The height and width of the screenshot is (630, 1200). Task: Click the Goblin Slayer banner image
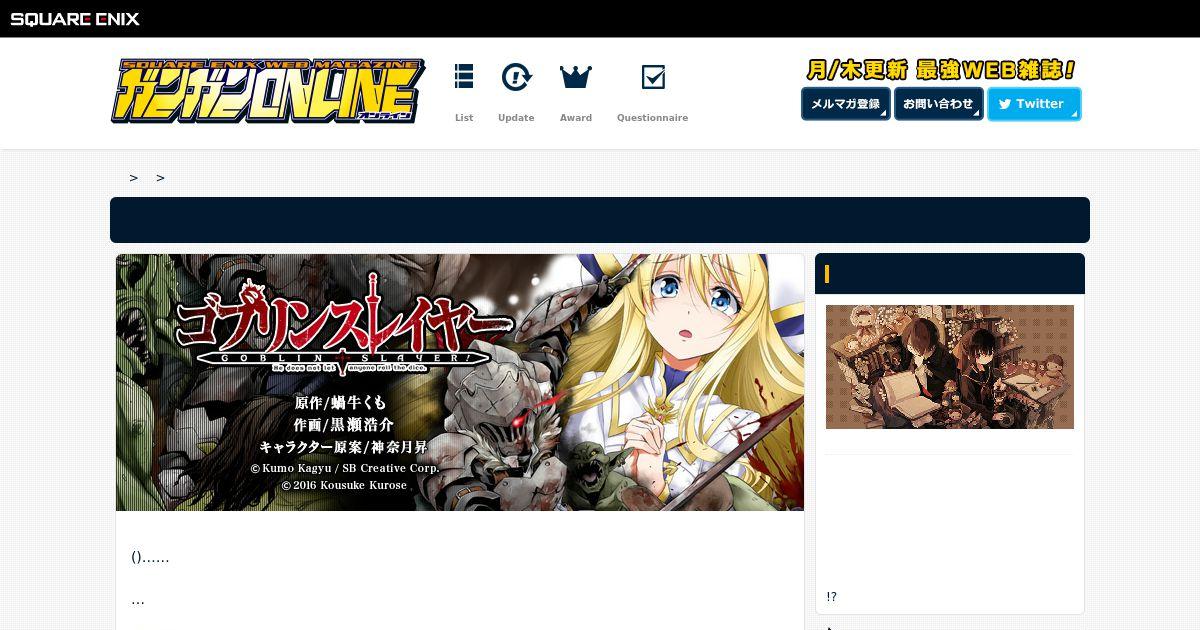[460, 382]
